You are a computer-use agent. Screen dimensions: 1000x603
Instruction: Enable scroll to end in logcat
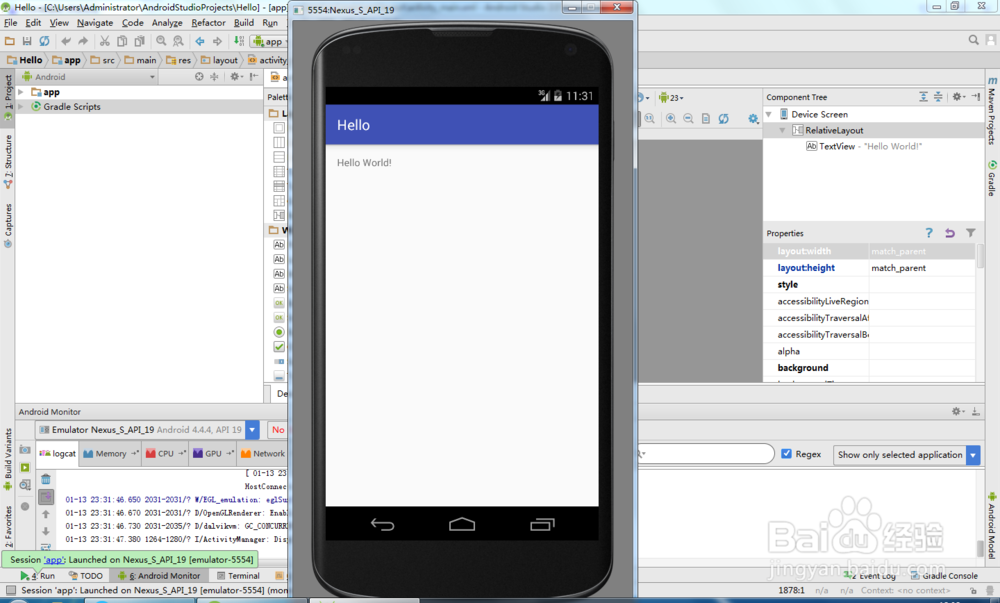pos(46,496)
